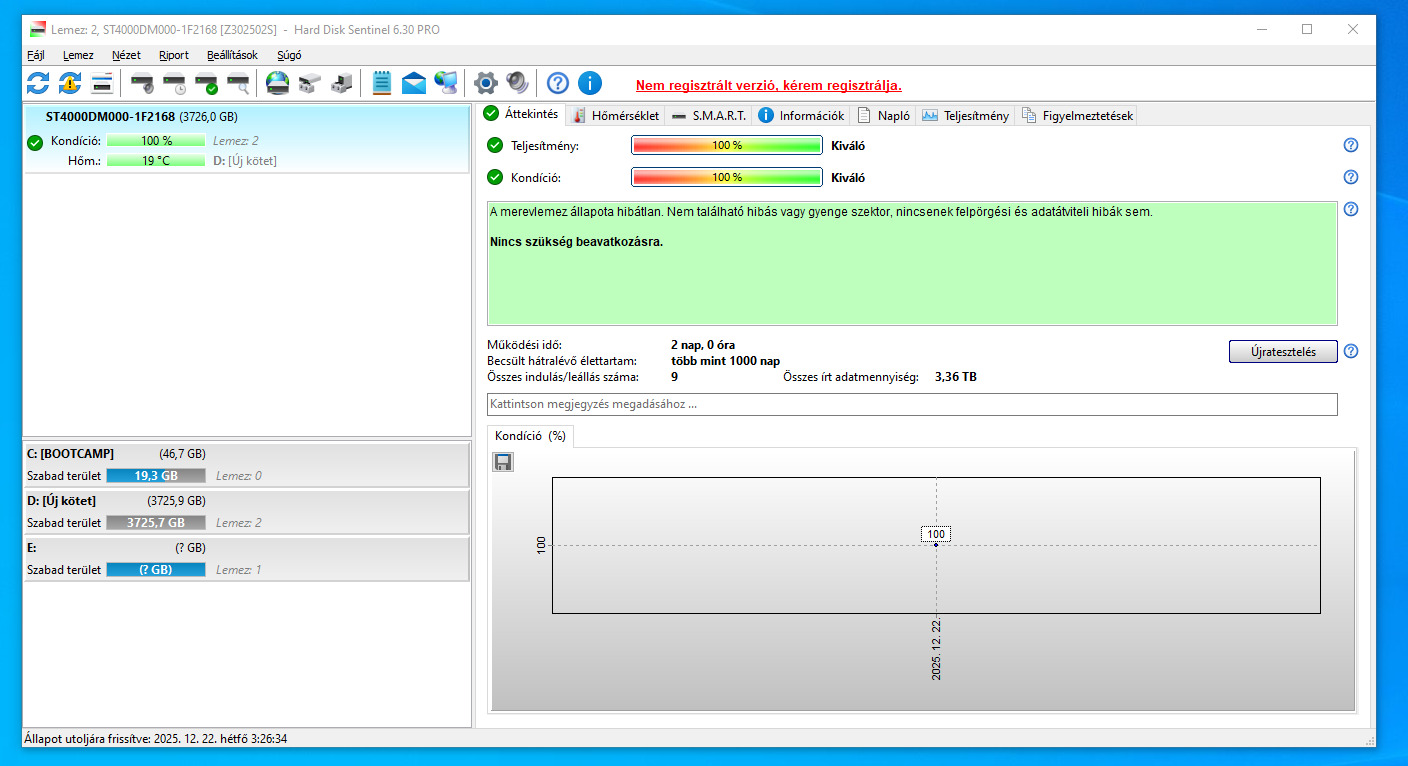Screen dimensions: 1408x766
Task: Click help icon next to Újratesztelés
Action: point(1351,351)
